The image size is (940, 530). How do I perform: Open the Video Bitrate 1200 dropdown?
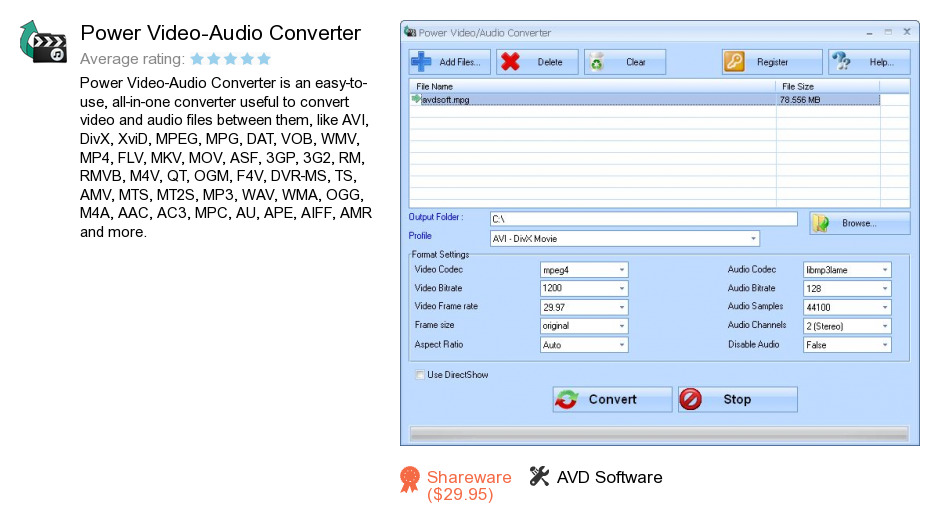[x=622, y=288]
